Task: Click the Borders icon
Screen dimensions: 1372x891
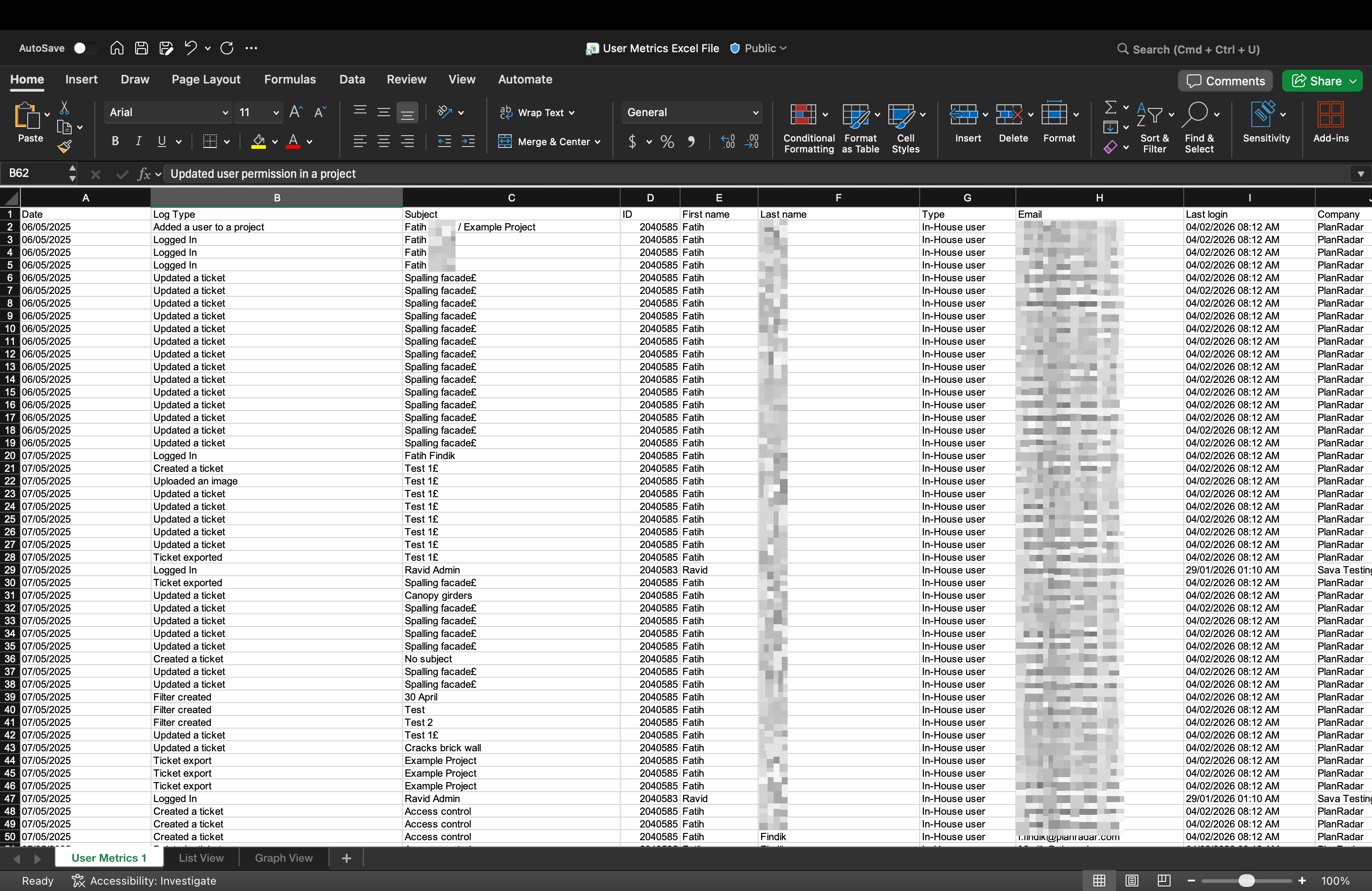Action: click(x=210, y=141)
